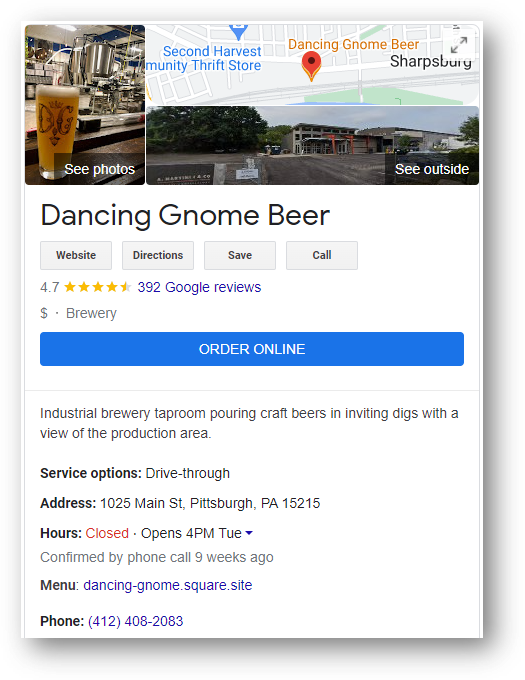Click the Closed hours status text
The width and height of the screenshot is (525, 680).
point(107,533)
